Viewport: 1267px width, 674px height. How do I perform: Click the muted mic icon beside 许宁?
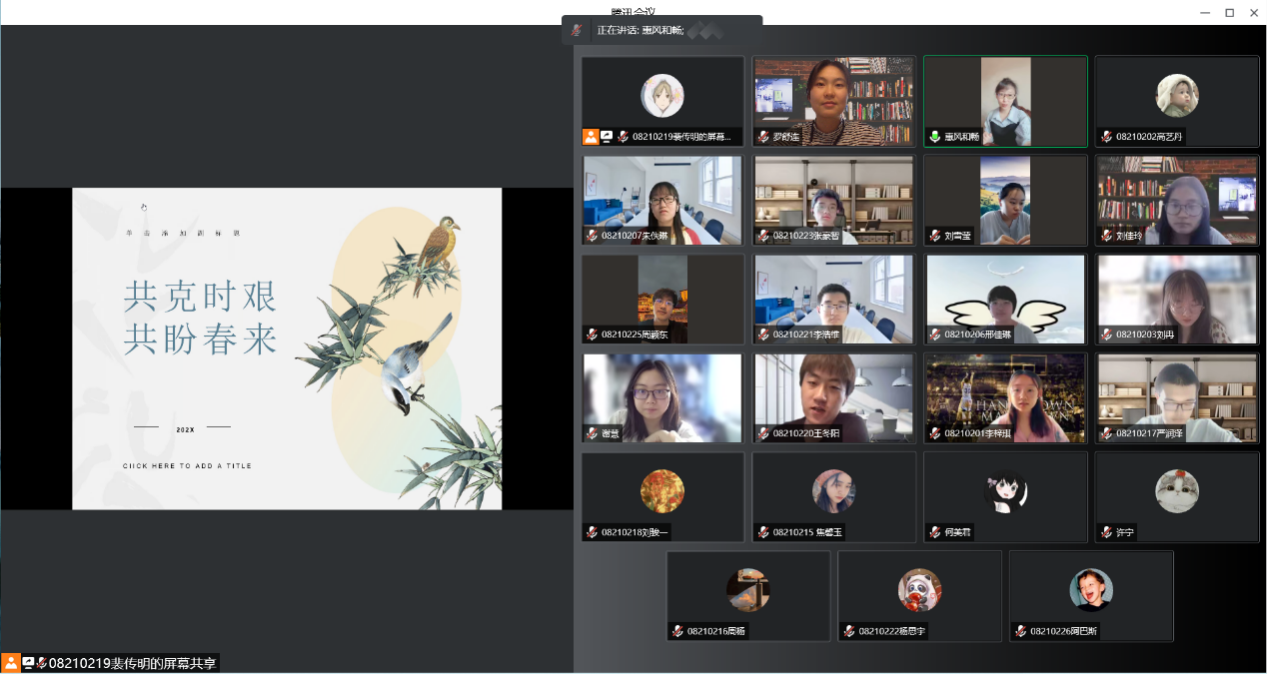pos(1106,532)
